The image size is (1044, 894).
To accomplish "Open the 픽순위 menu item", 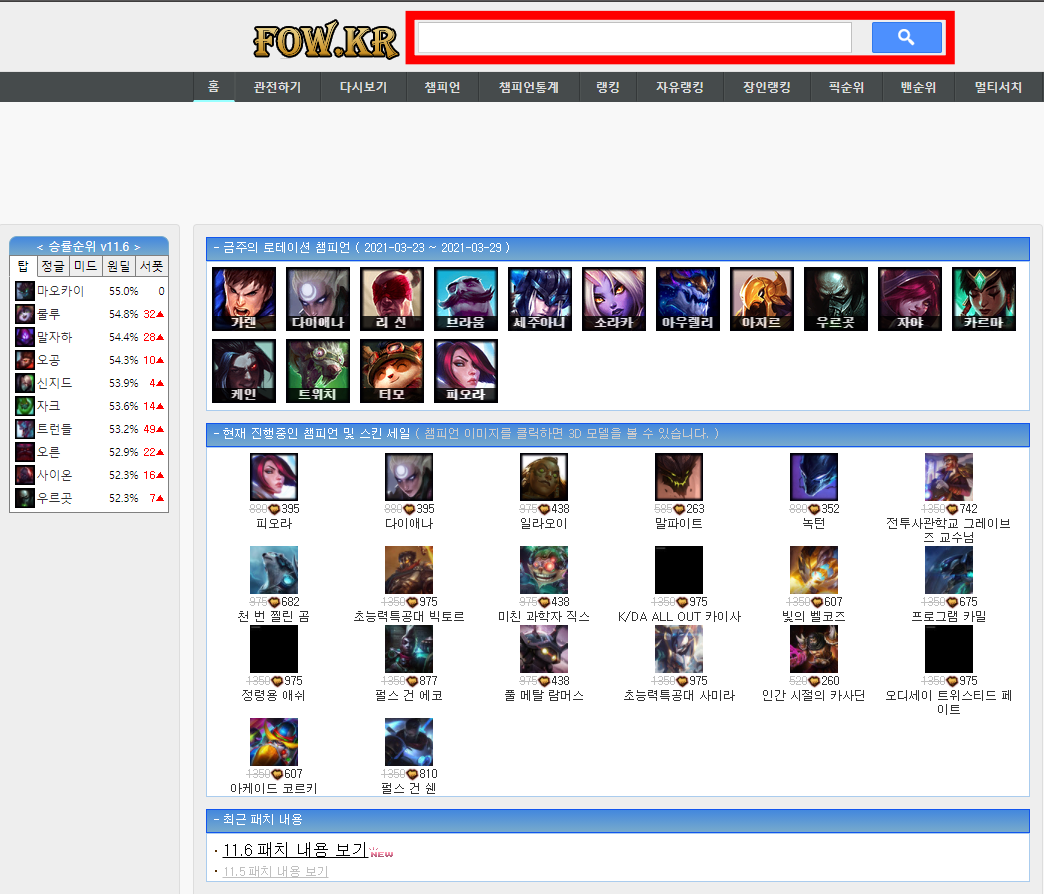I will coord(846,87).
